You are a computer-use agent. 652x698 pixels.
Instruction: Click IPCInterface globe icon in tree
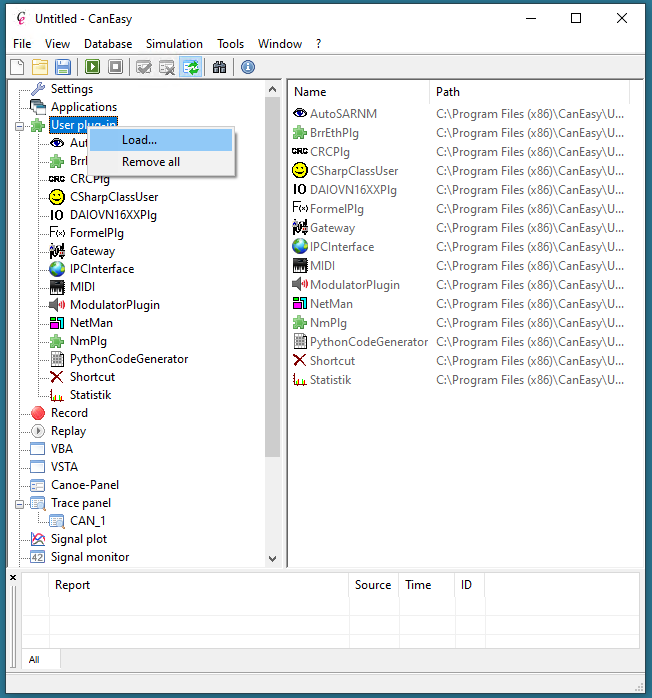57,269
